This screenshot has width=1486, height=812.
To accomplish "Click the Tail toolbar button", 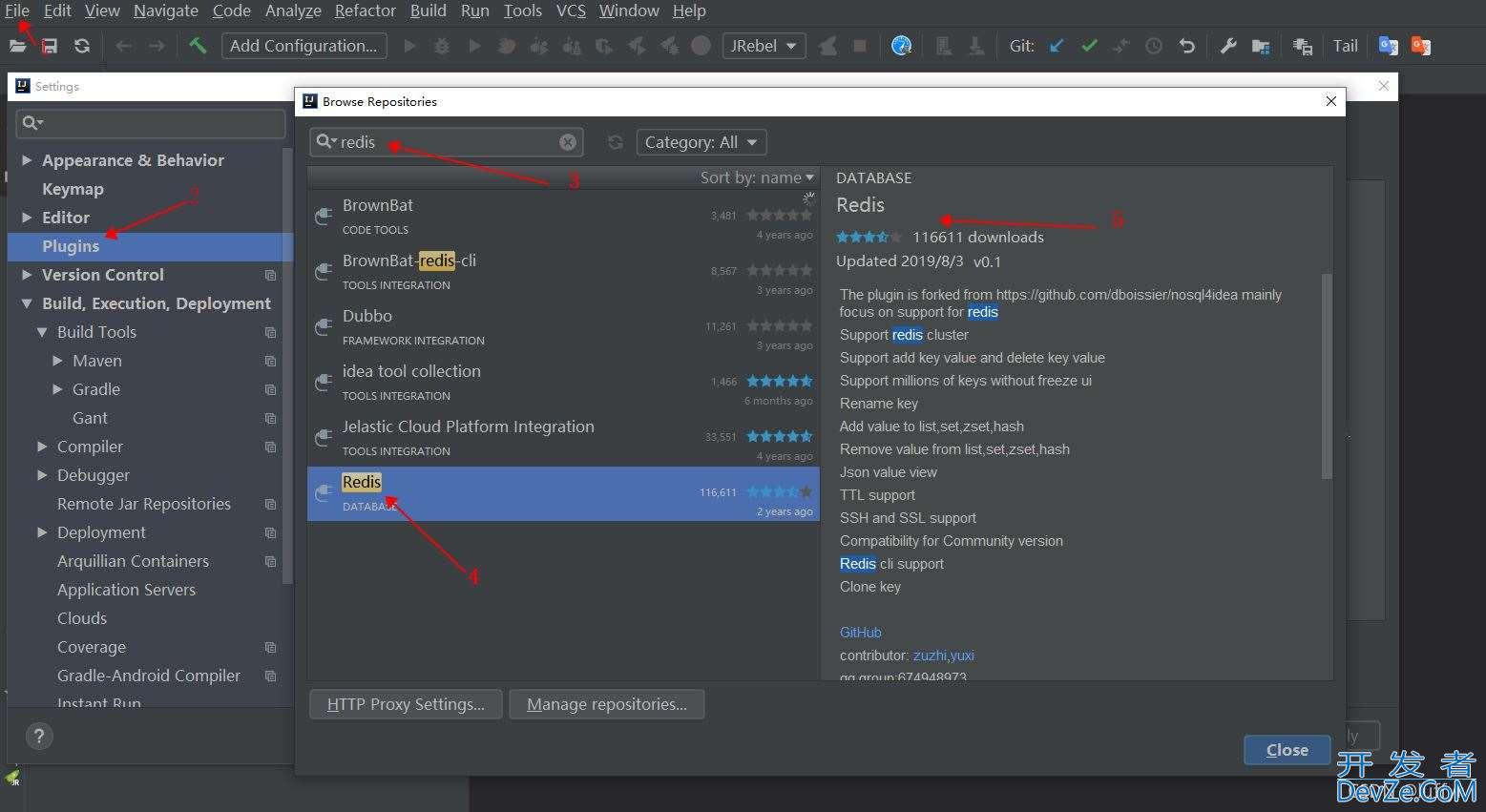I will [1346, 46].
